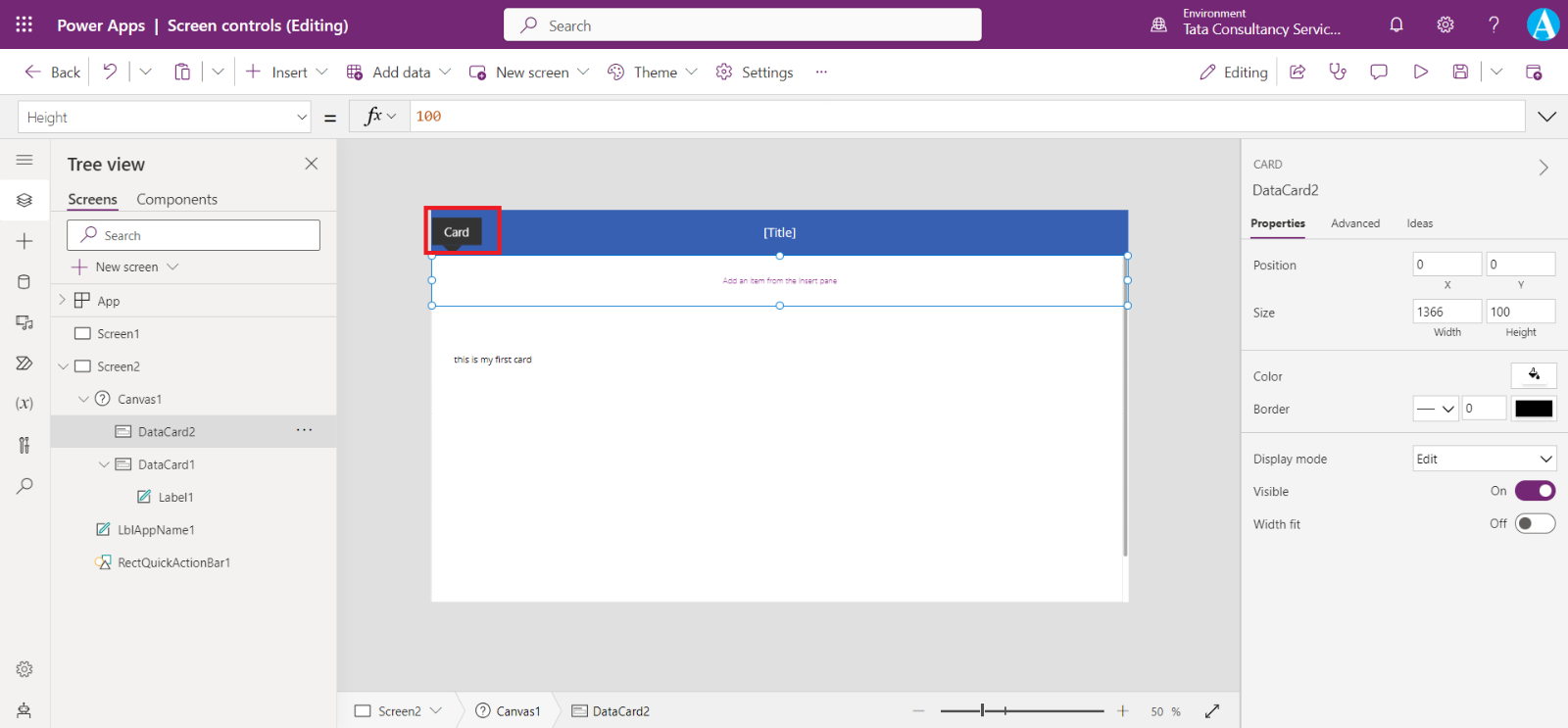The height and width of the screenshot is (728, 1568).
Task: Click the Undo icon in toolbar
Action: tap(110, 72)
